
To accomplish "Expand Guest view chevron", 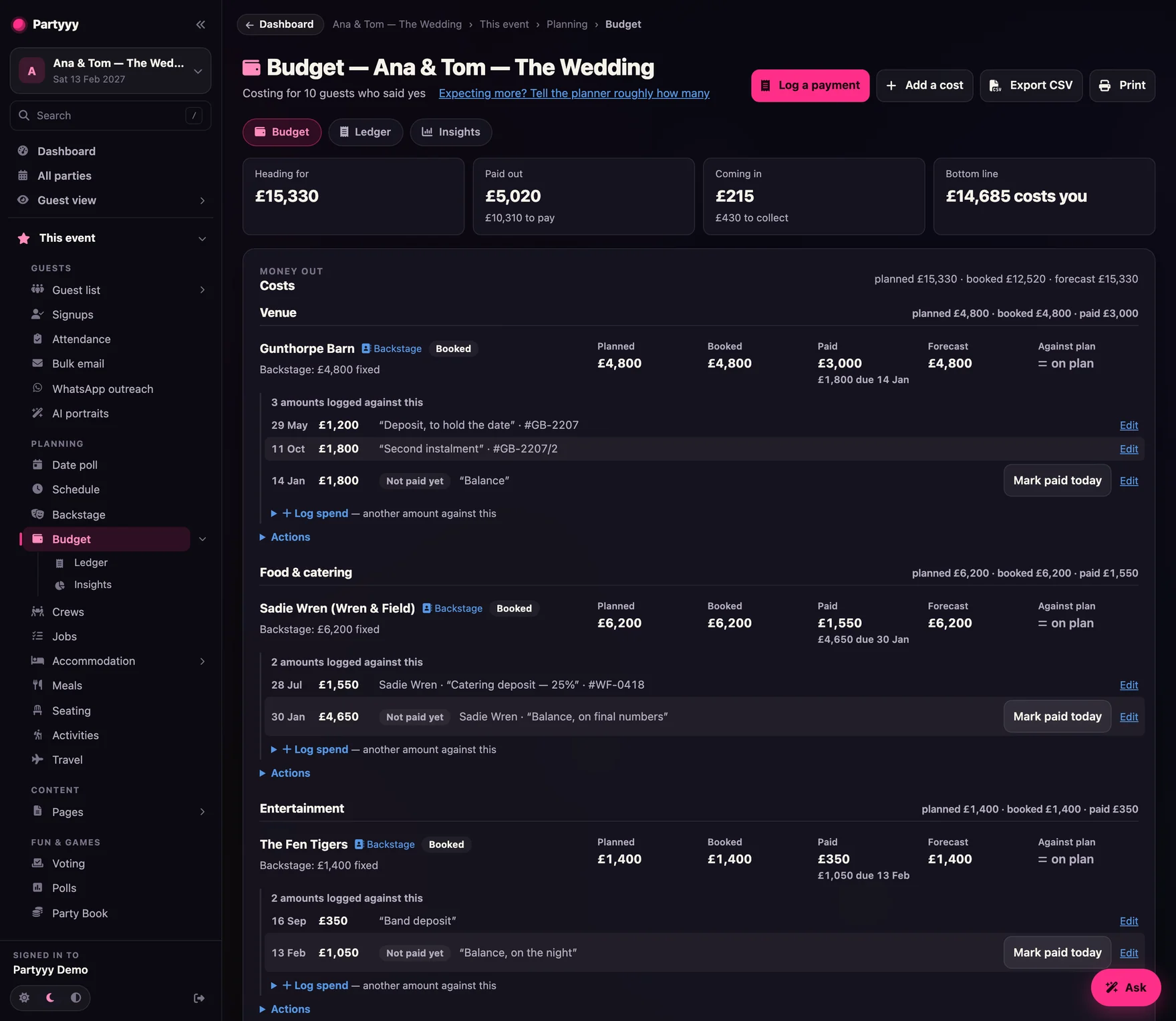I will 202,200.
